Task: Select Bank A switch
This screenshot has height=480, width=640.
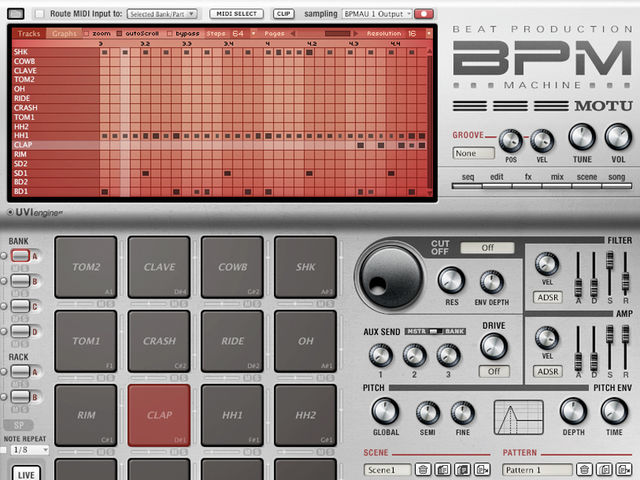Action: [20, 256]
